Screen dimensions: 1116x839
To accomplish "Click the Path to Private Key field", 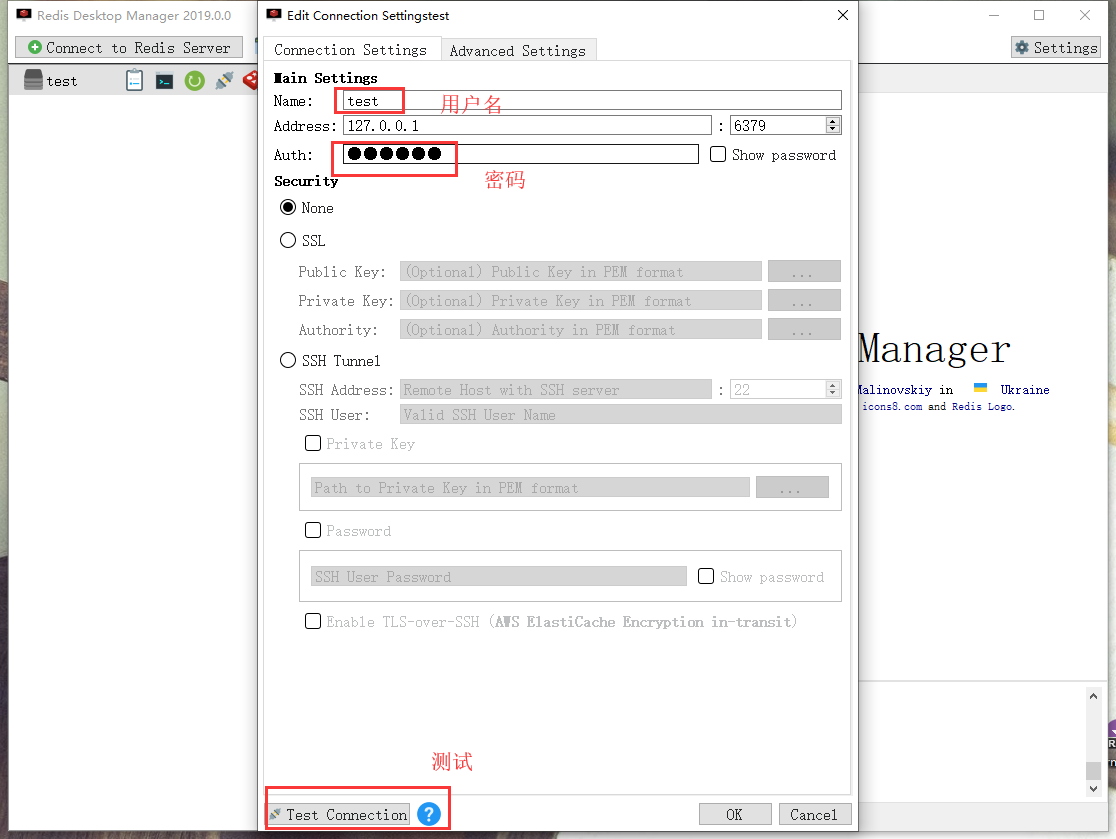I will [530, 487].
